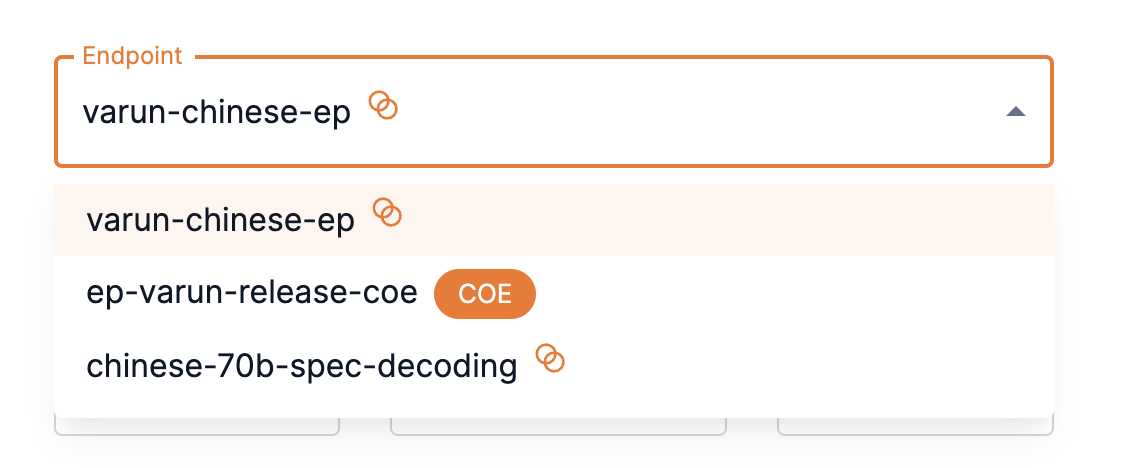Choose the ep-varun-release-coe endpoint option
The width and height of the screenshot is (1140, 468).
tap(252, 294)
